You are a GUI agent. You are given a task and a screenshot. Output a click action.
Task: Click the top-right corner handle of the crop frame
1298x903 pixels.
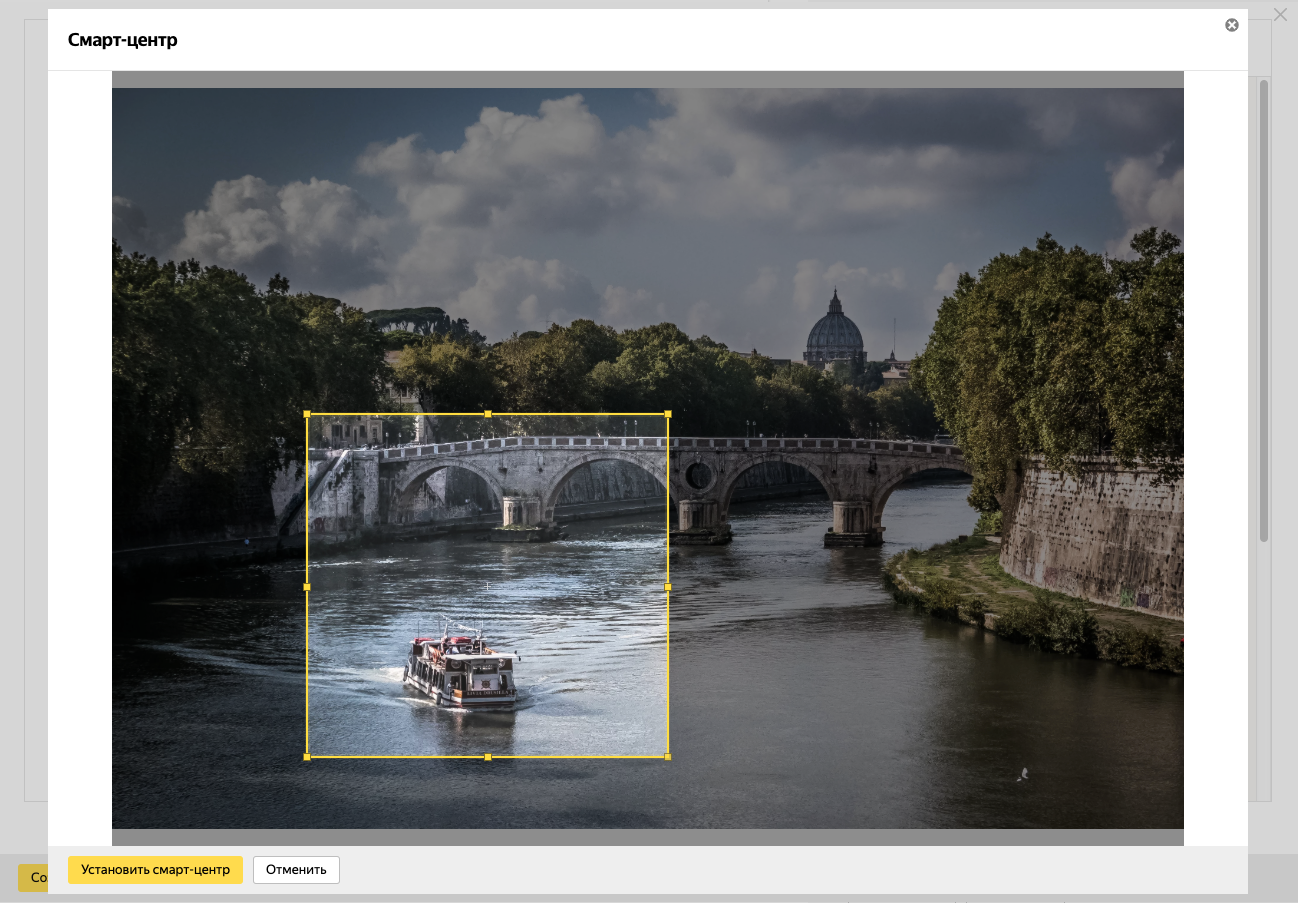coord(668,414)
